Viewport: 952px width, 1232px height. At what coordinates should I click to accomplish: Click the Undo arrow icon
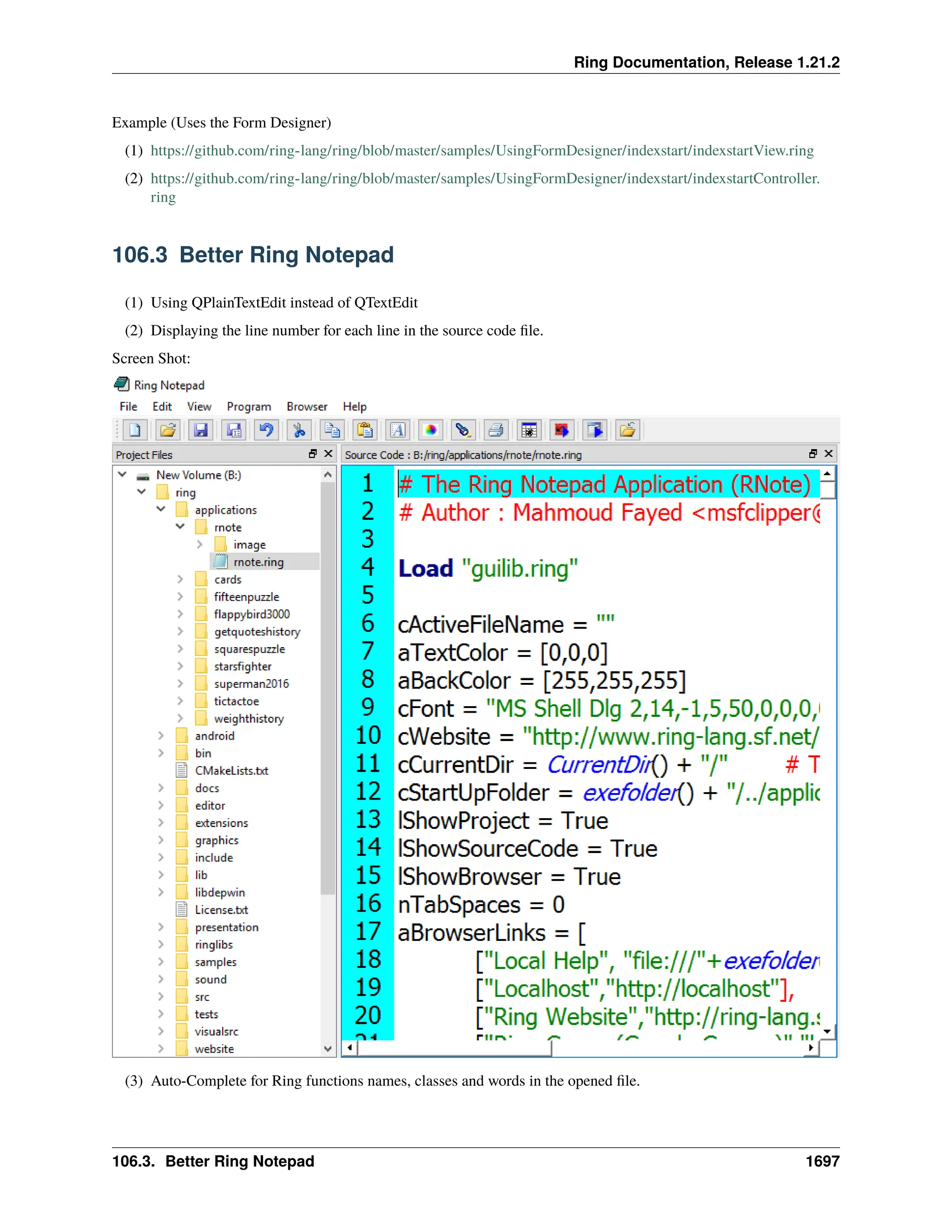click(x=266, y=431)
